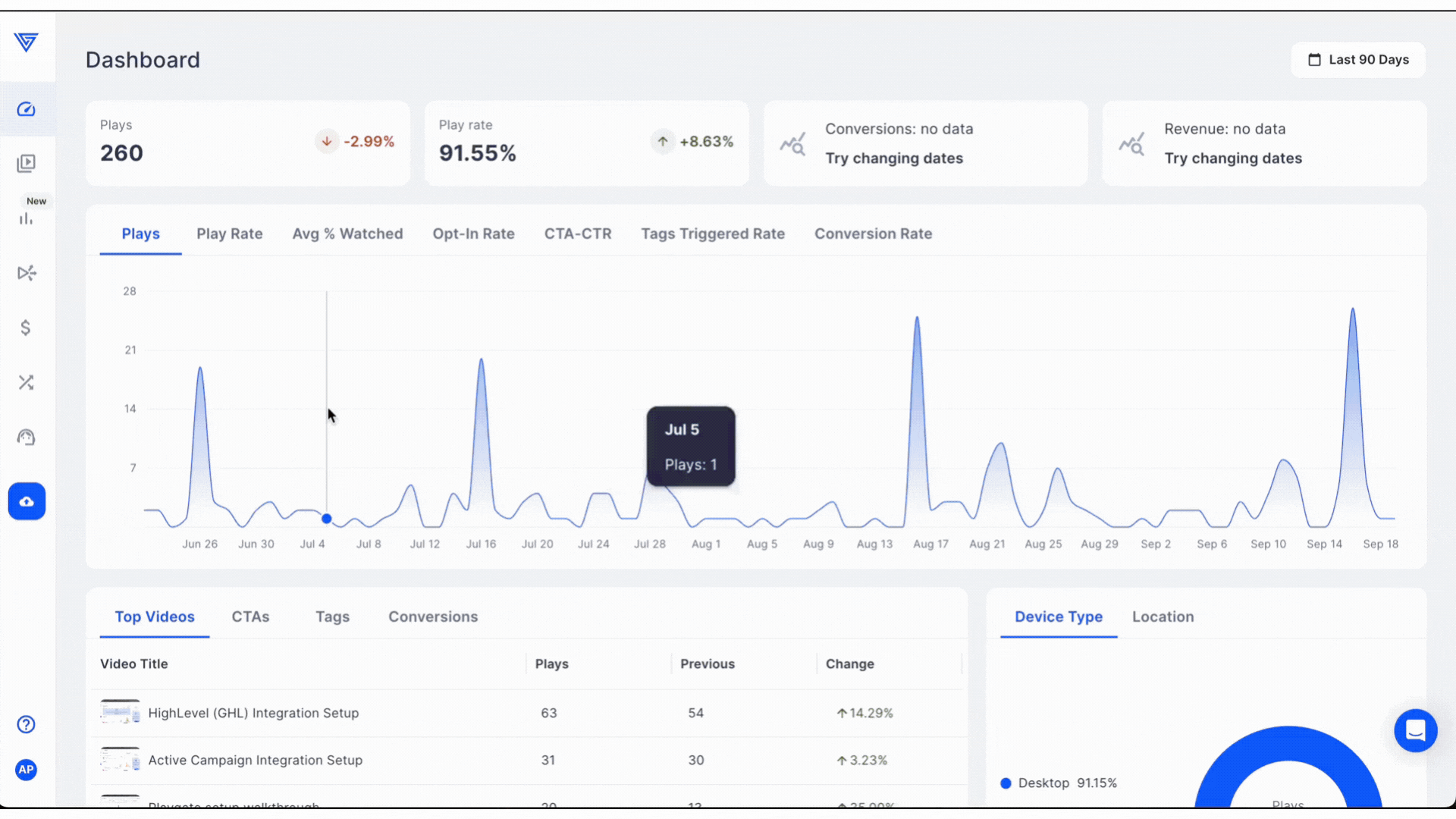Screen dimensions: 1456x819
Task: Select the Avg % Watched tab
Action: 347,234
